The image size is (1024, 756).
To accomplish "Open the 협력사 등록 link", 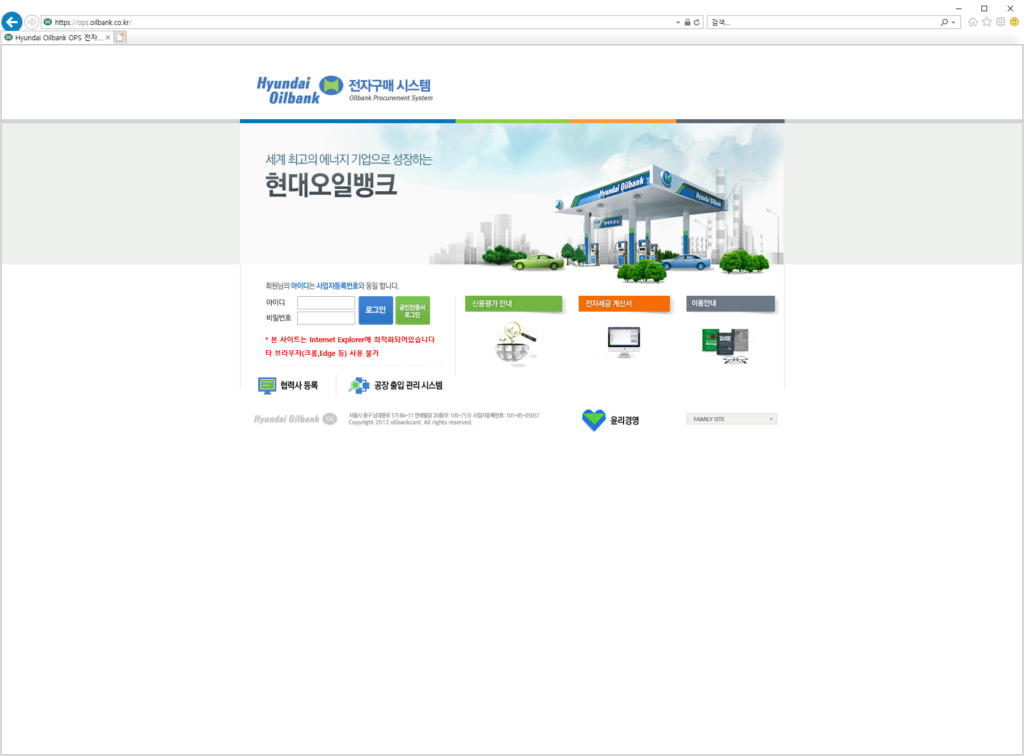I will (288, 385).
